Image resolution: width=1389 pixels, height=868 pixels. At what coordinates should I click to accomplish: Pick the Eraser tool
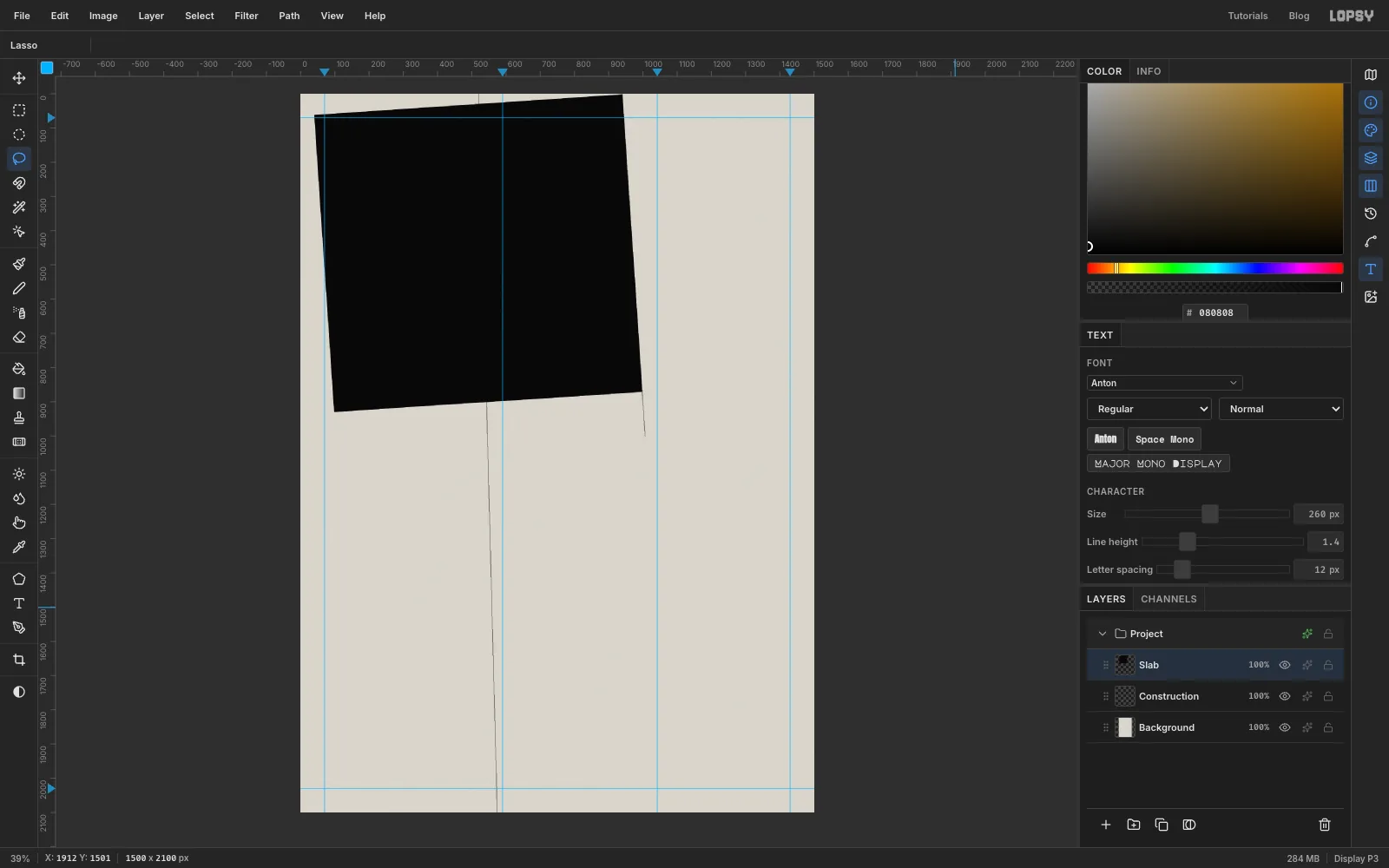pyautogui.click(x=19, y=337)
